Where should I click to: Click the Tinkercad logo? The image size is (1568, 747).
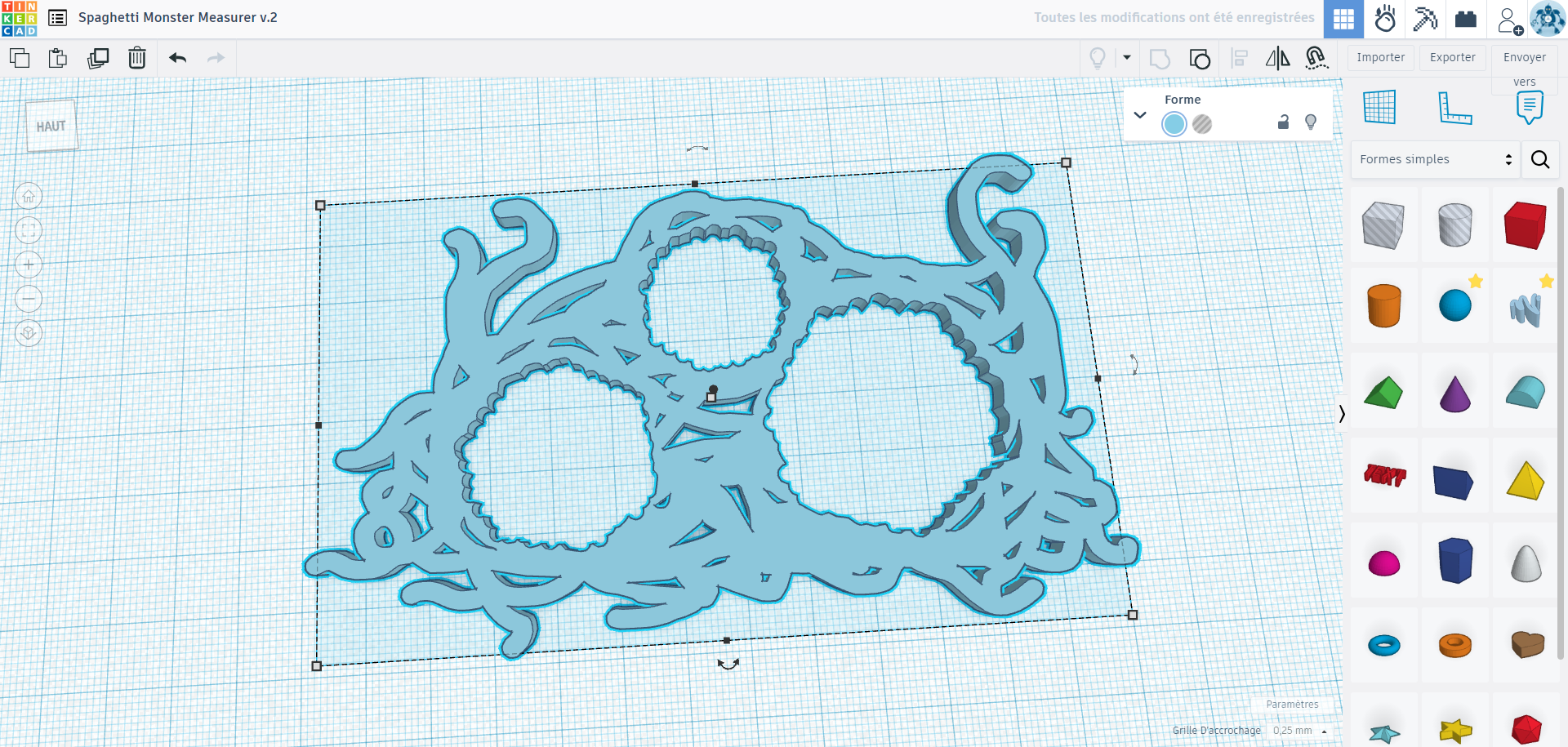[19, 18]
